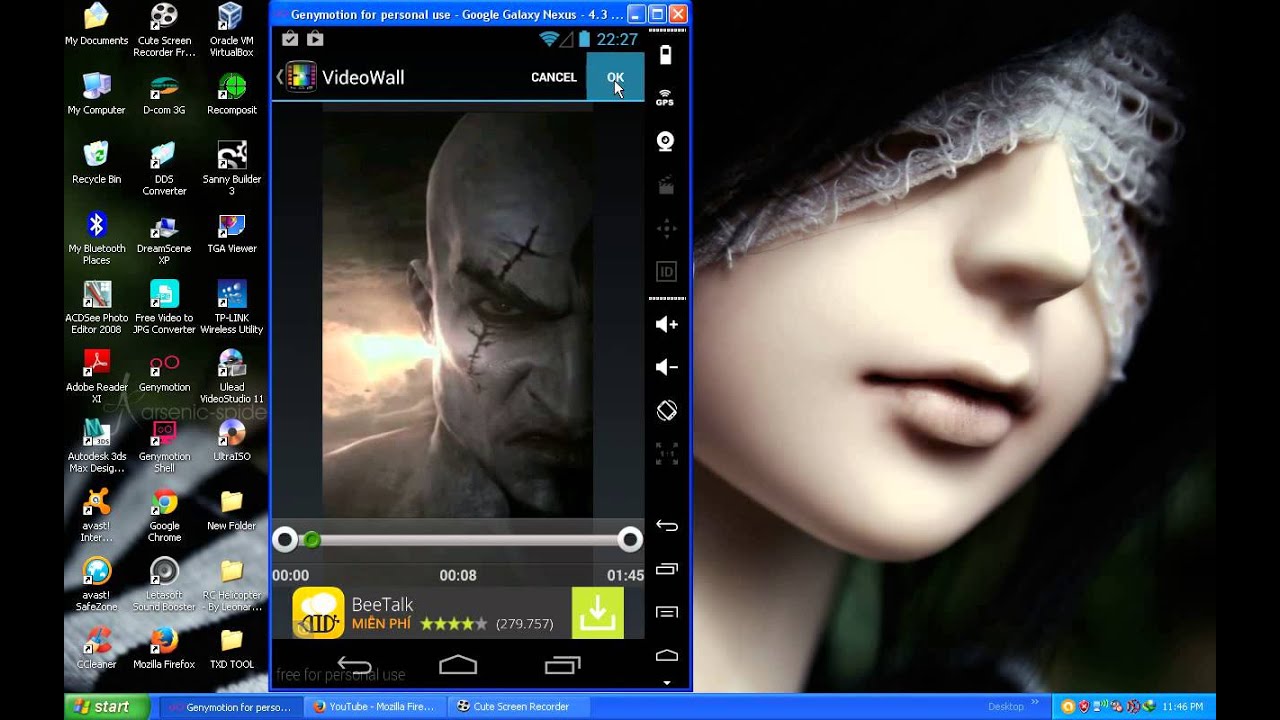Click the right trim handle on video slider

tap(630, 540)
